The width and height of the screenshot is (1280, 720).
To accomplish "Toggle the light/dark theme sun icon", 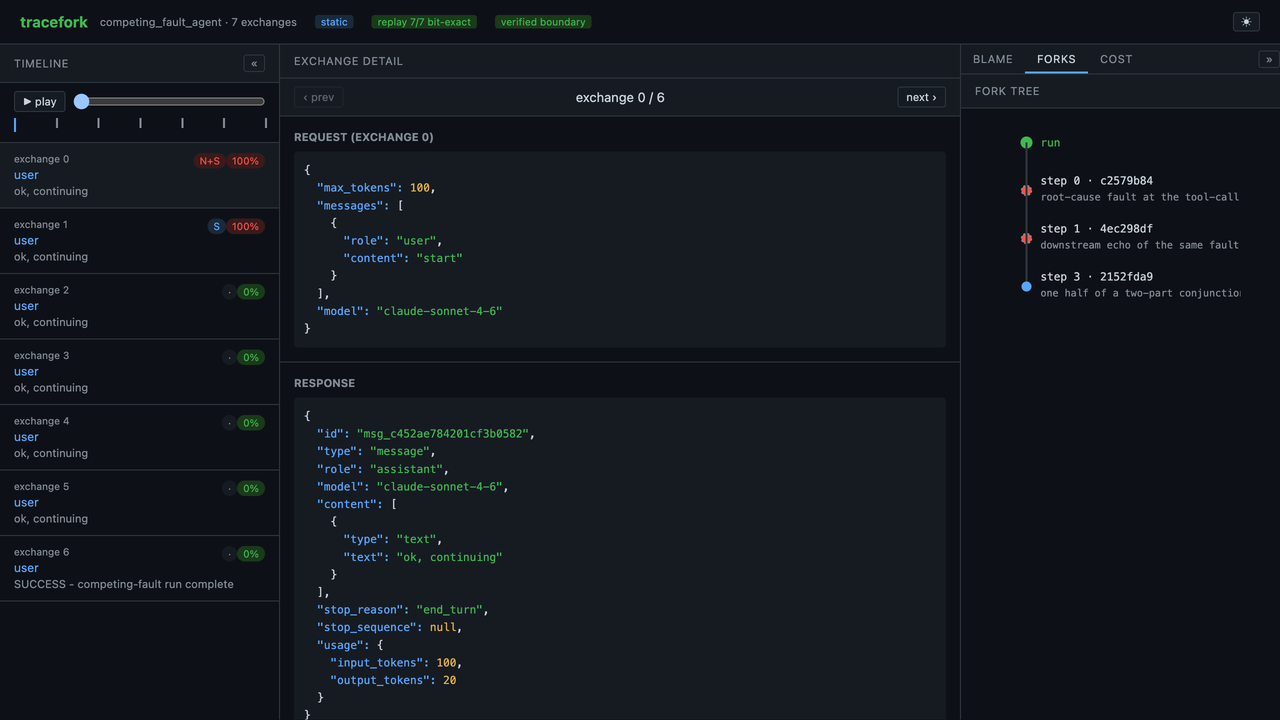I will point(1246,21).
